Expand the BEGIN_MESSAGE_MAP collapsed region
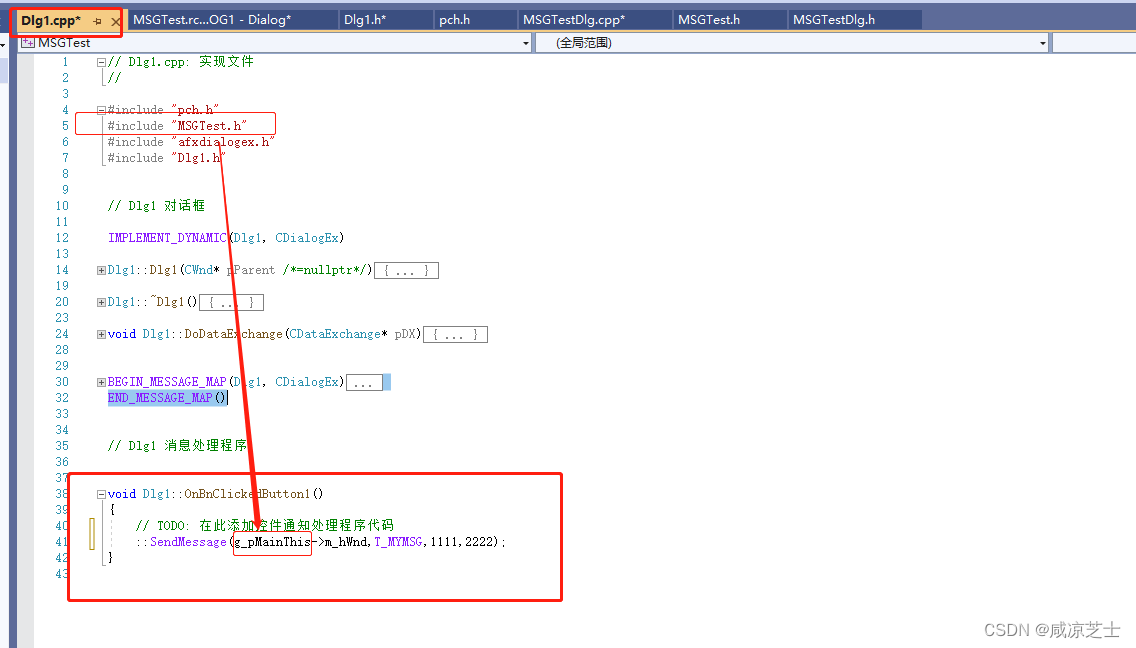 point(100,381)
